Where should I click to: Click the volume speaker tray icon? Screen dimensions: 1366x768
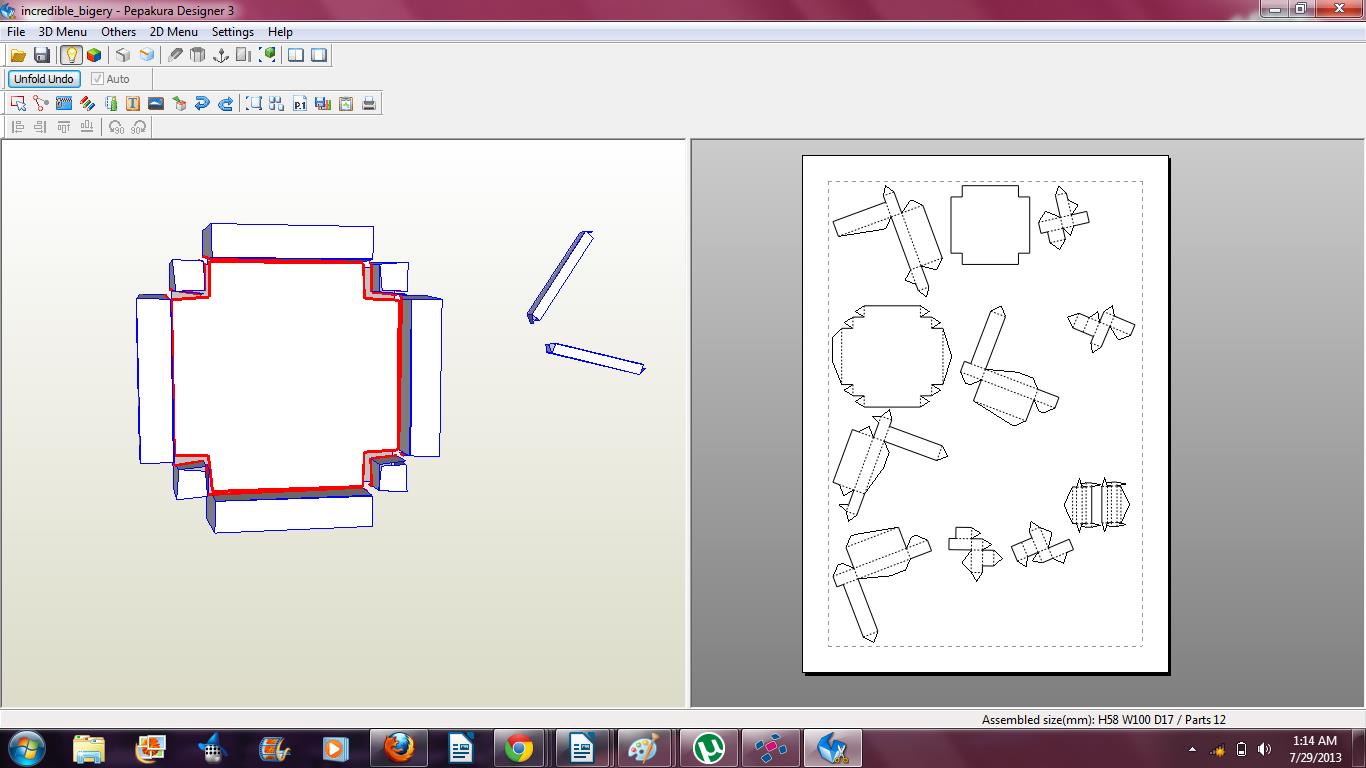1265,749
